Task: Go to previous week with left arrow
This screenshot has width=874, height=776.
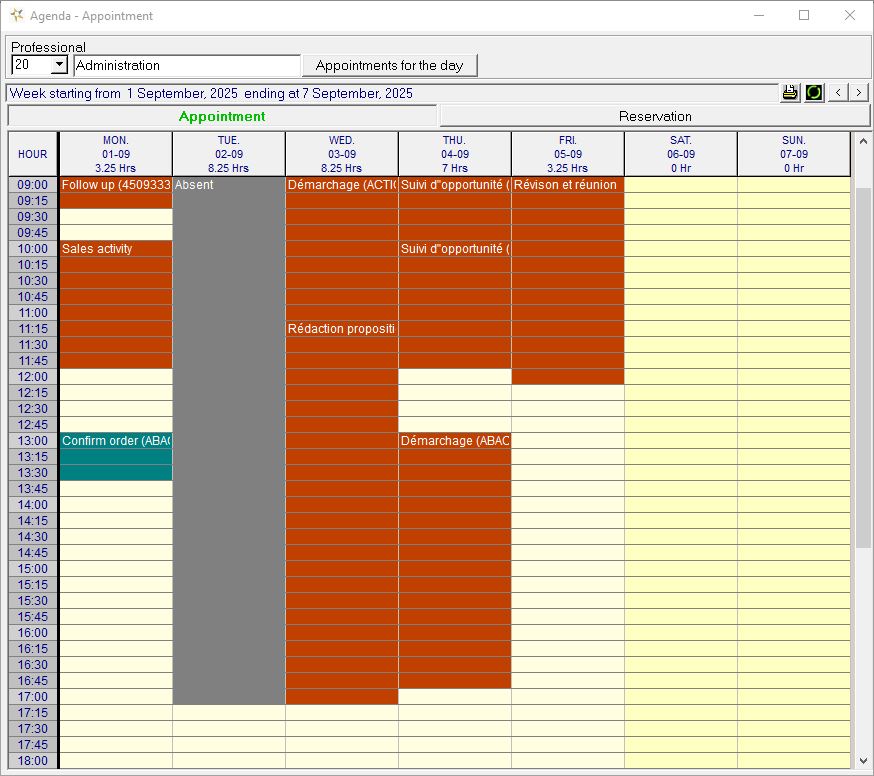Action: tap(838, 92)
